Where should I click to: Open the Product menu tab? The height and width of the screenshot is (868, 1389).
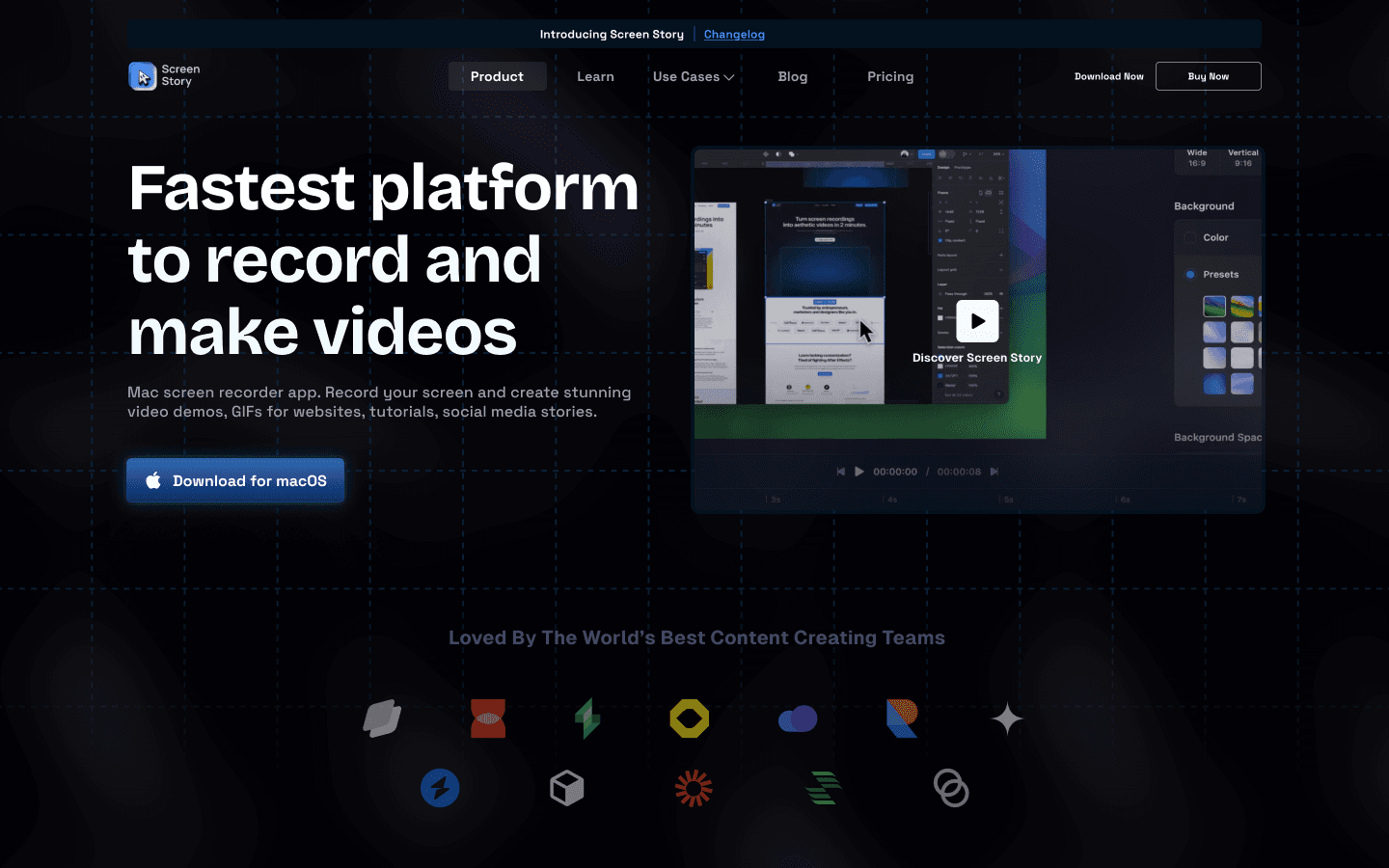click(498, 76)
